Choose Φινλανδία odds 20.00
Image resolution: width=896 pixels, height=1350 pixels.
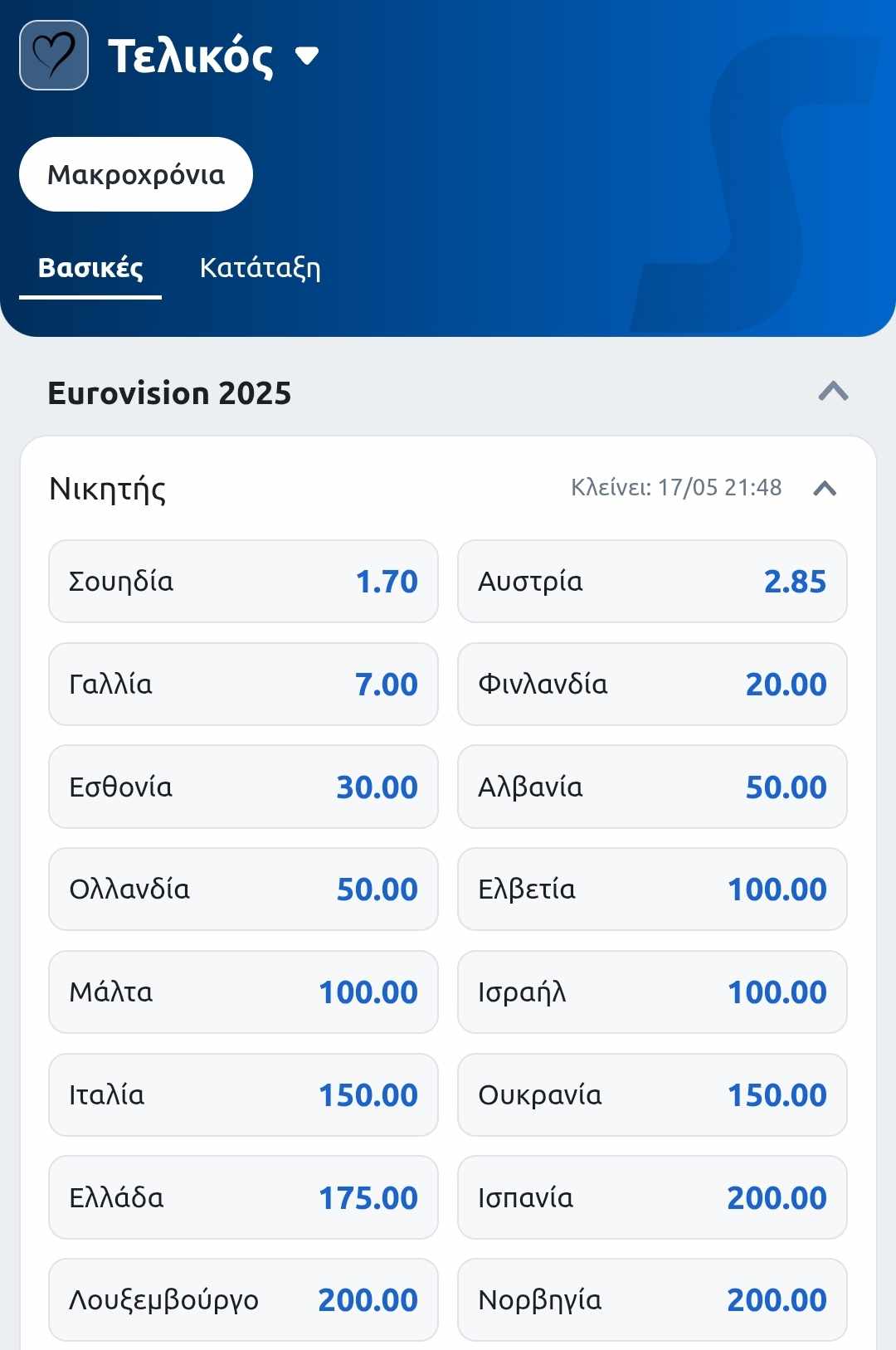652,684
